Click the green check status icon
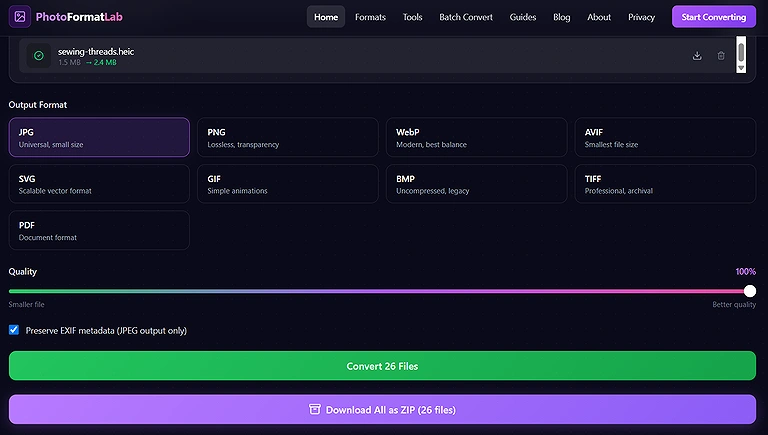The height and width of the screenshot is (435, 768). tap(39, 56)
